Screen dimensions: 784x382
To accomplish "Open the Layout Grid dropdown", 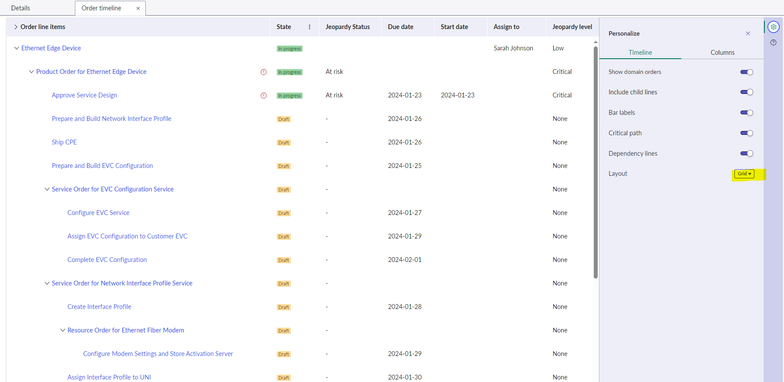I will pos(744,174).
